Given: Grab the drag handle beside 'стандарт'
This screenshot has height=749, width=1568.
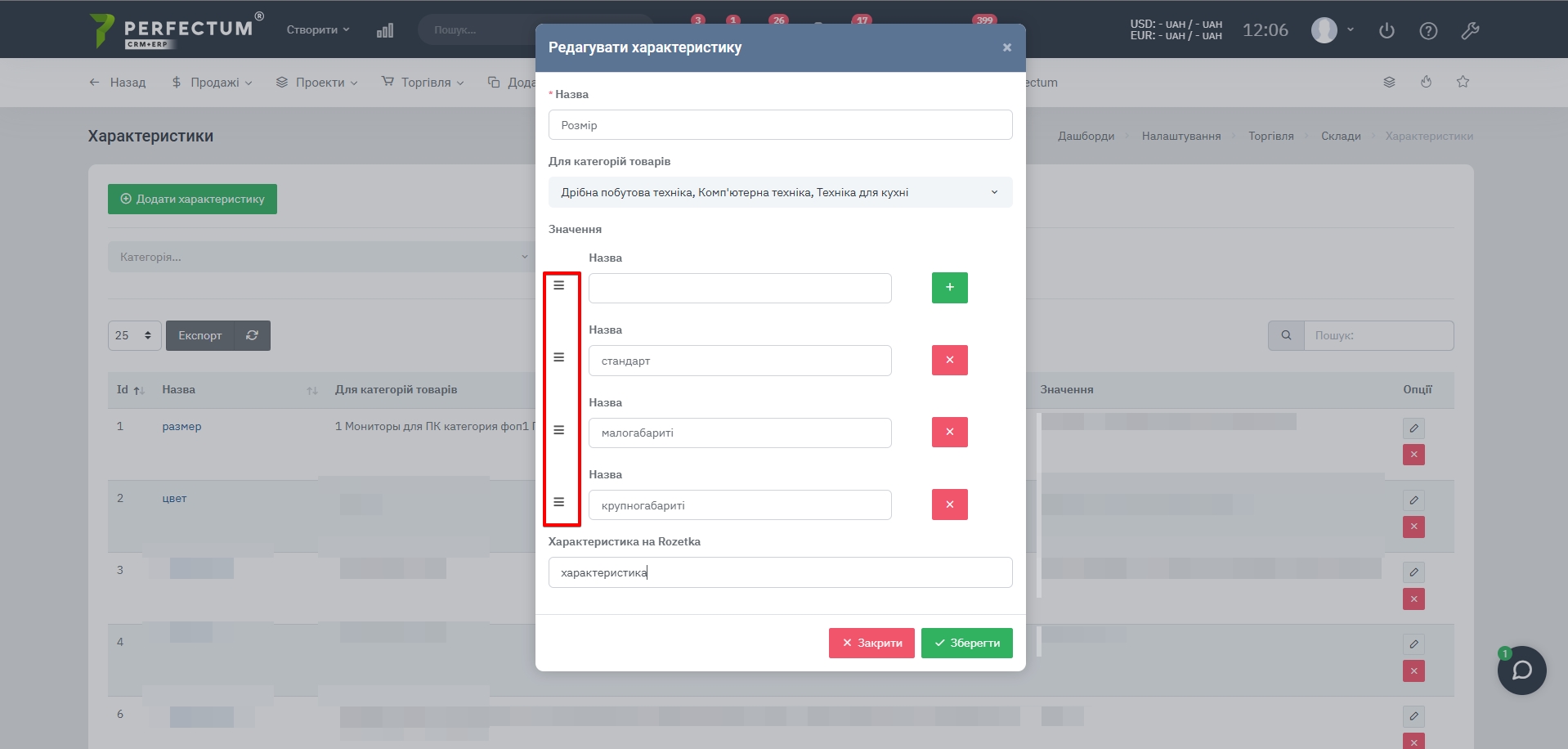Looking at the screenshot, I should [x=559, y=357].
